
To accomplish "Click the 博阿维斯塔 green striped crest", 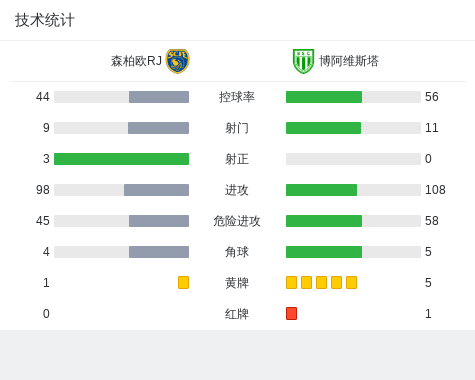I will tap(303, 61).
